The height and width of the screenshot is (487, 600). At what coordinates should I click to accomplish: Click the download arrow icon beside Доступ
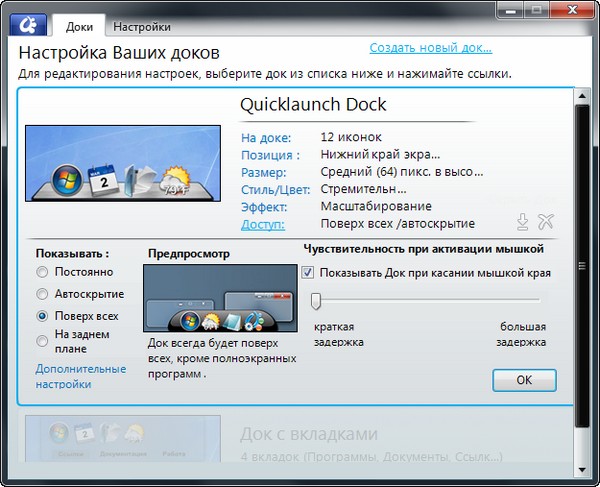(x=522, y=222)
